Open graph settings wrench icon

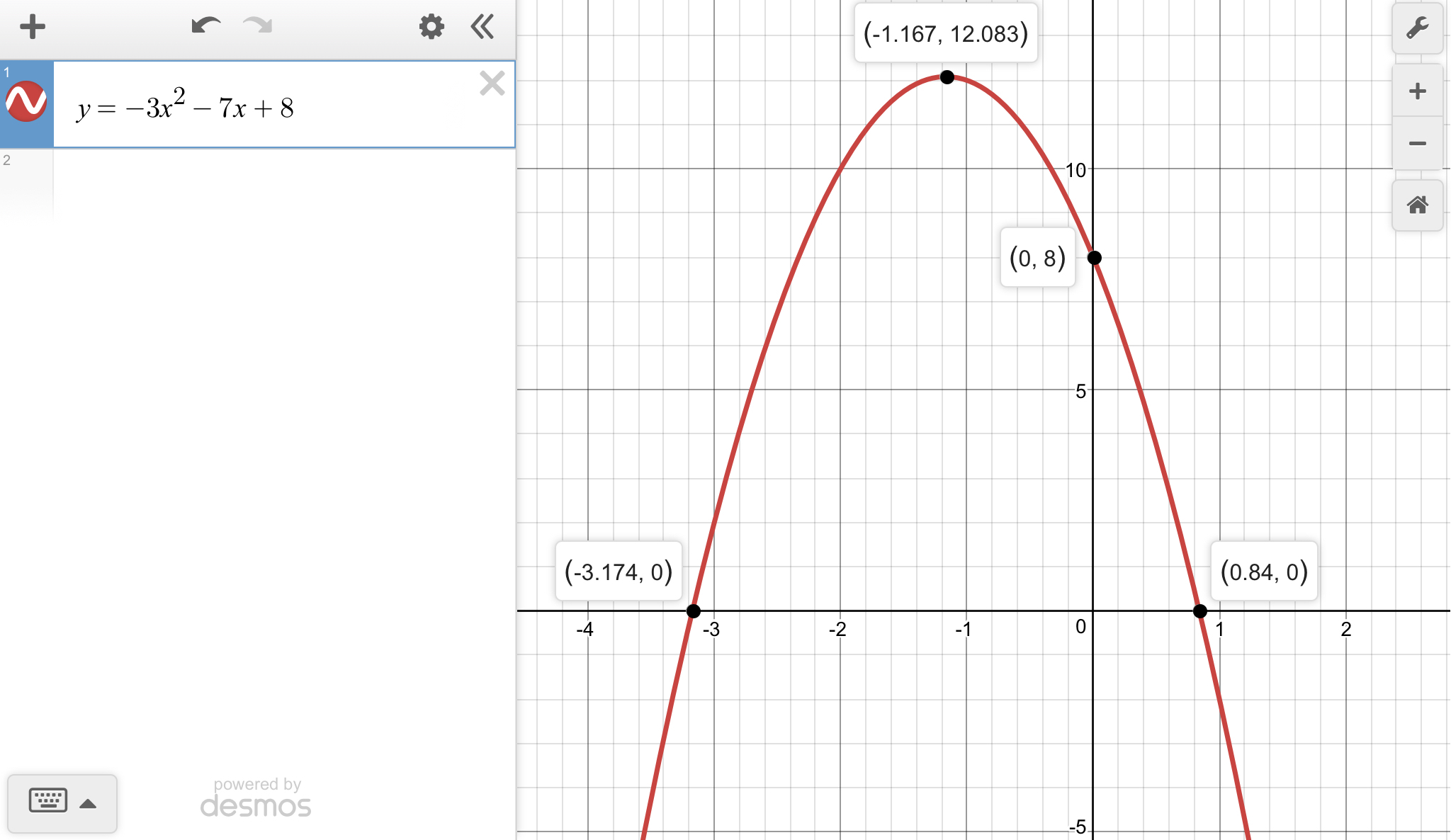(x=1417, y=28)
